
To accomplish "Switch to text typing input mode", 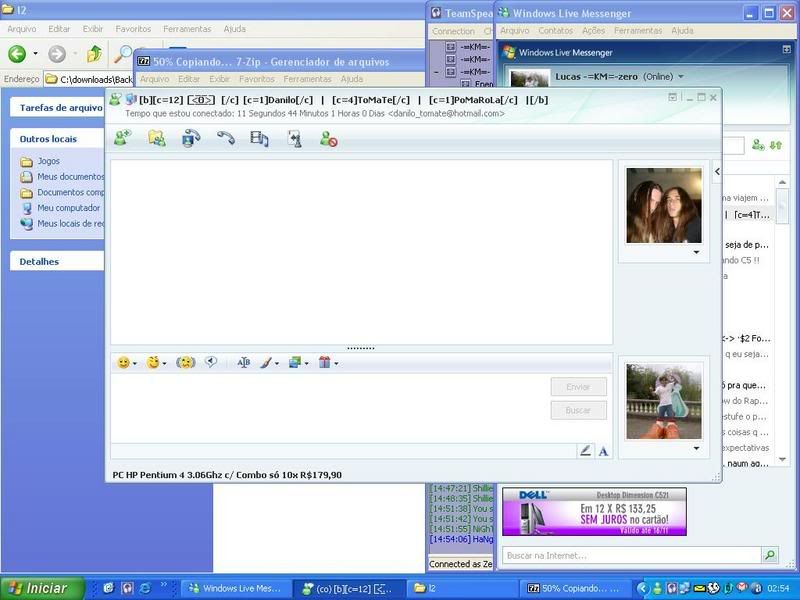I will [x=604, y=451].
